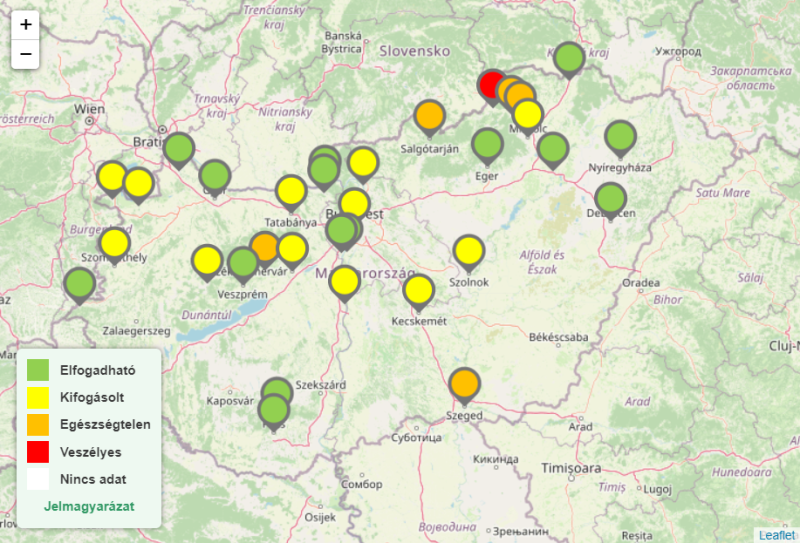
Task: Select the yellow marker above Szolnok
Action: pos(468,252)
